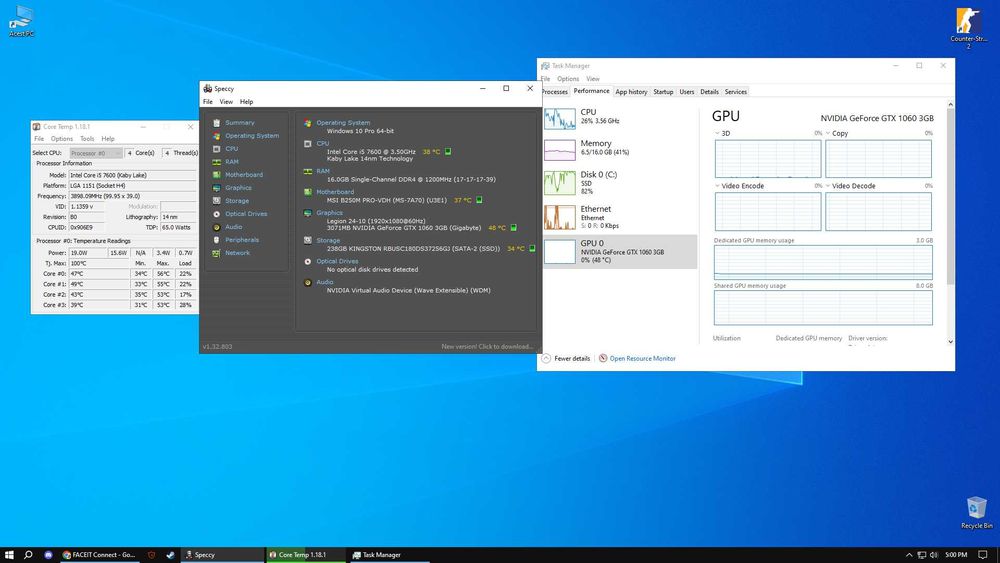
Task: Open red shield app on taskbar
Action: (x=151, y=555)
